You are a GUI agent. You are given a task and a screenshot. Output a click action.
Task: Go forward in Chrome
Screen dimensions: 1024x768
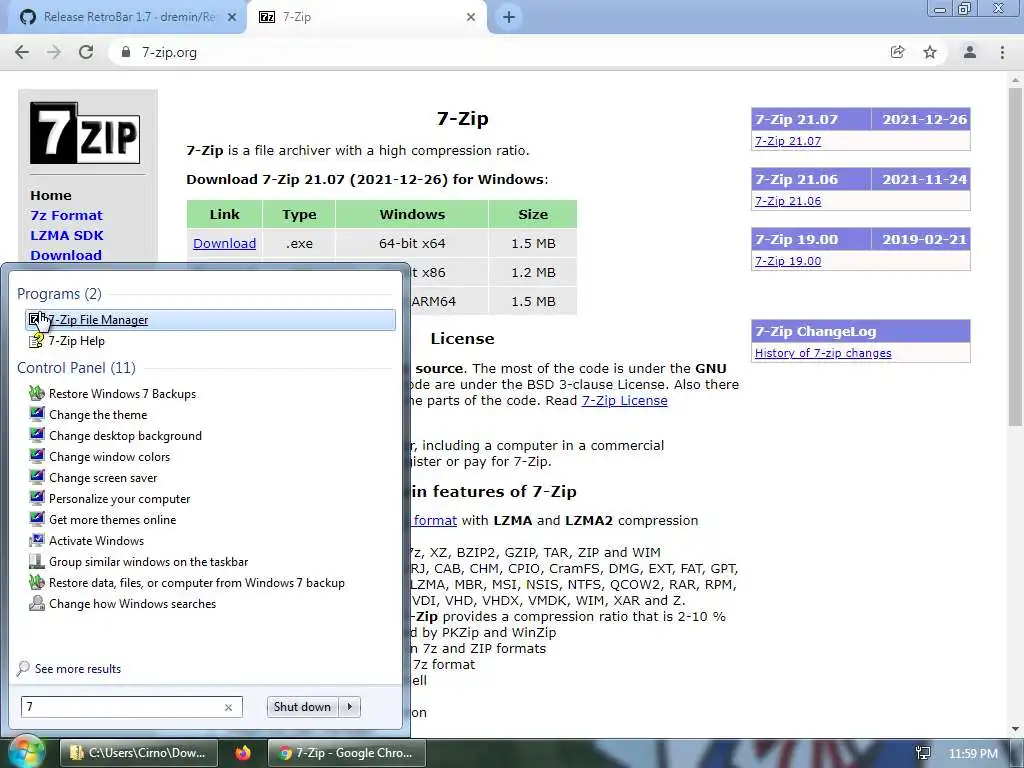pyautogui.click(x=54, y=52)
